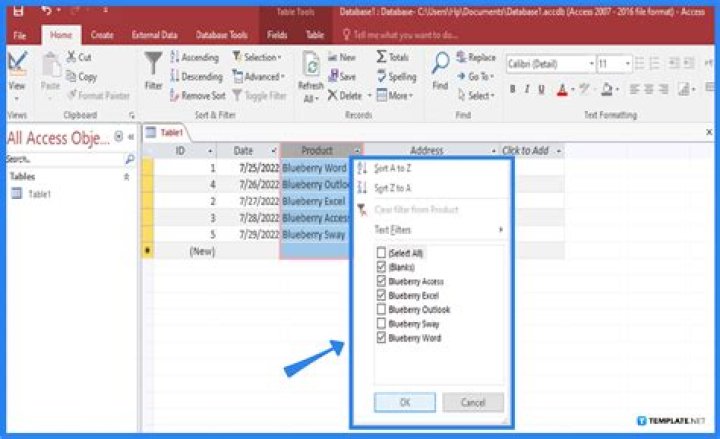Click the Save icon in the title bar
The image size is (720, 439).
pos(18,11)
